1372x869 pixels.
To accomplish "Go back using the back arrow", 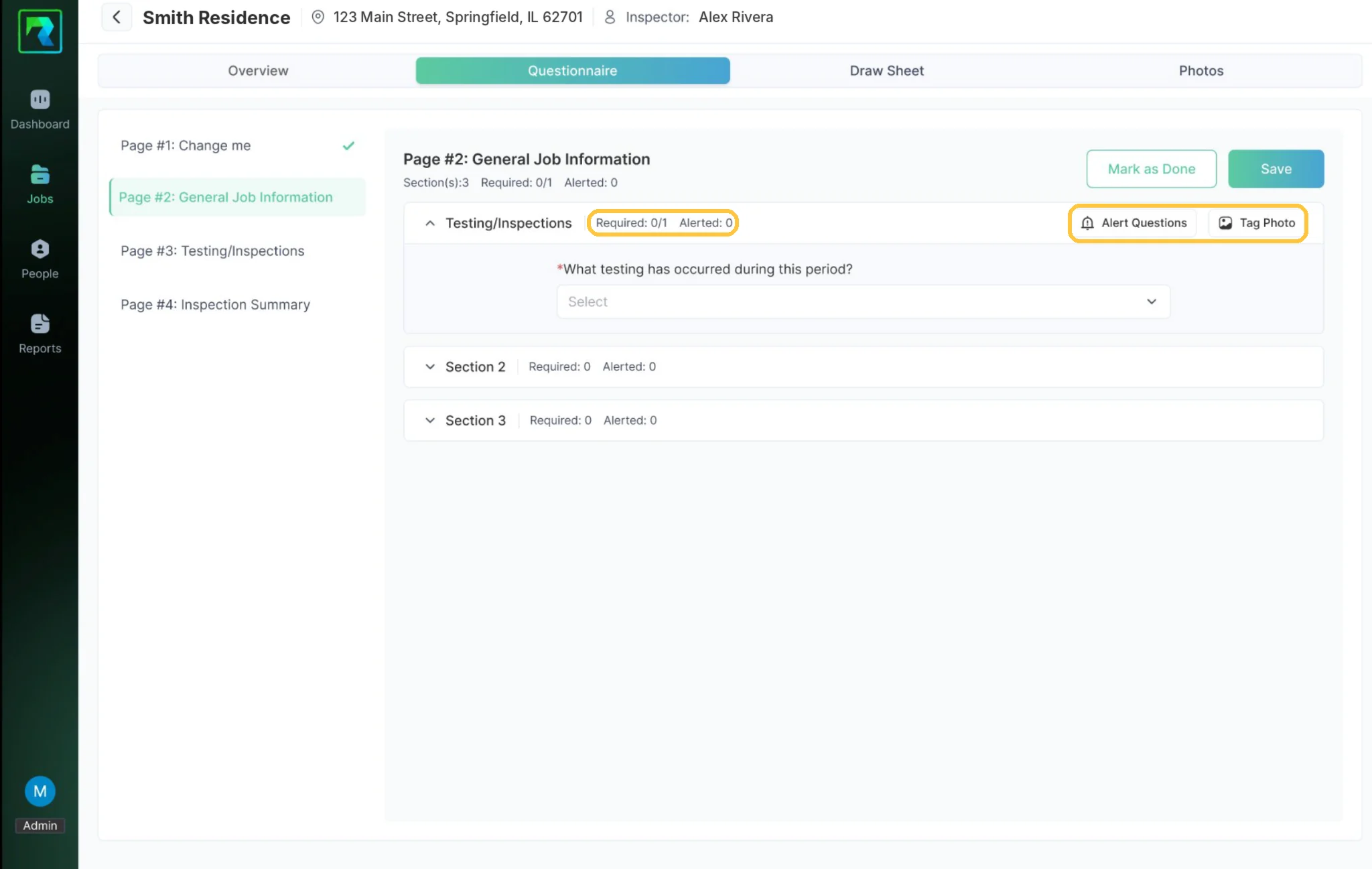I will [117, 17].
